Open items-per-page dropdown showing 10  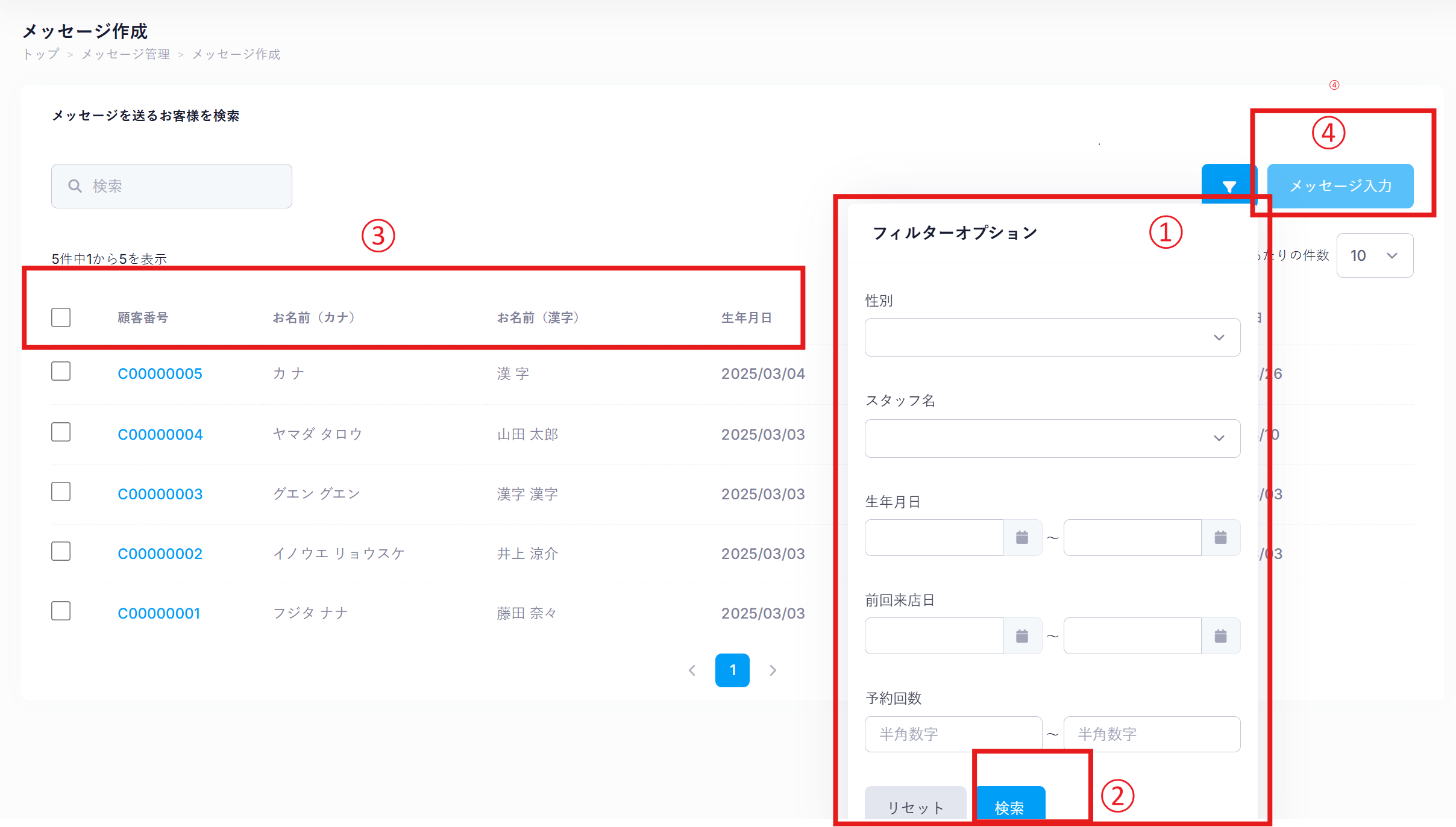[1374, 255]
